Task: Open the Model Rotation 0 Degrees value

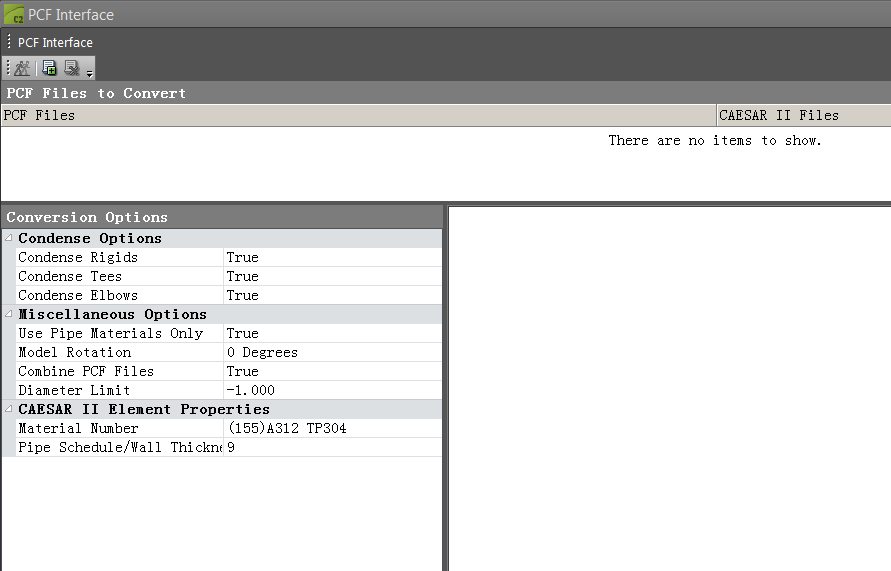Action: pyautogui.click(x=332, y=352)
